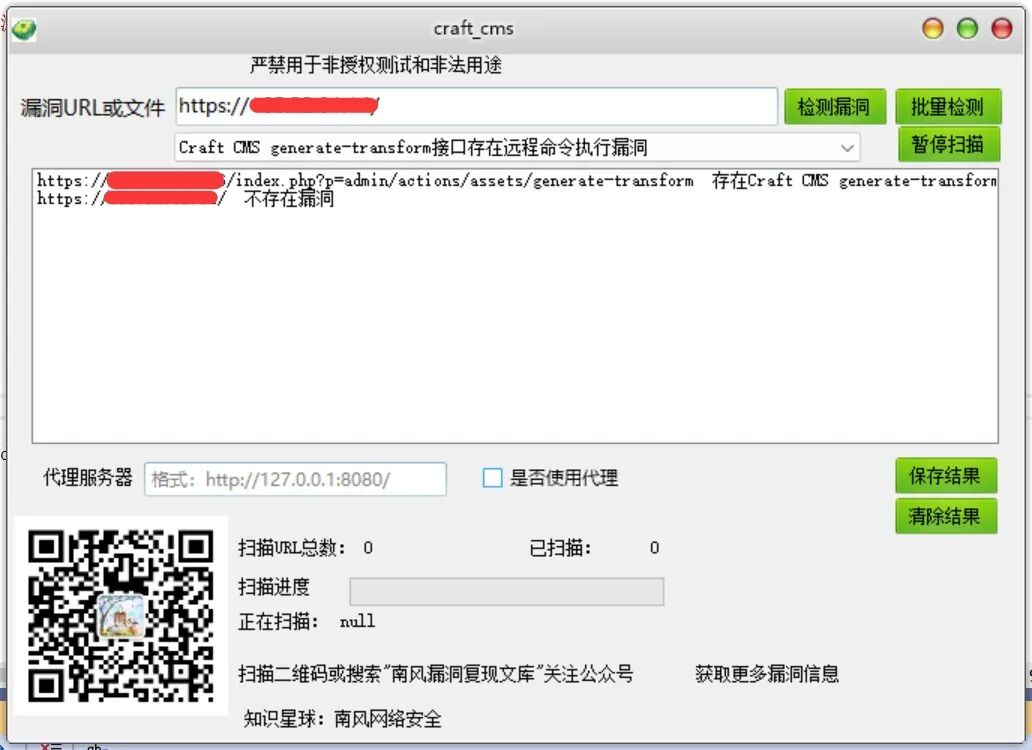Select the generate-transform result line

(x=517, y=180)
